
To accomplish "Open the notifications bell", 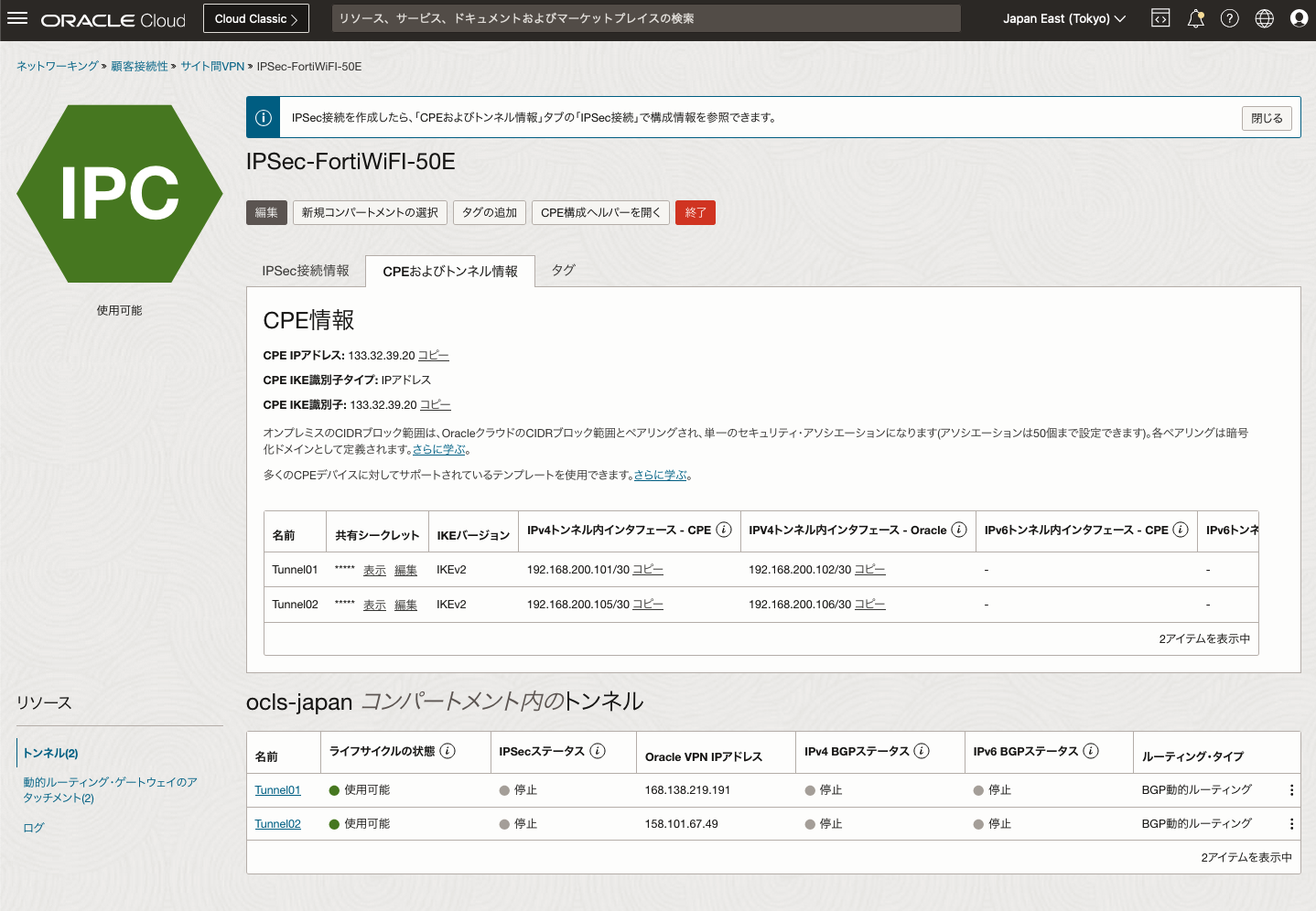I will point(1195,18).
